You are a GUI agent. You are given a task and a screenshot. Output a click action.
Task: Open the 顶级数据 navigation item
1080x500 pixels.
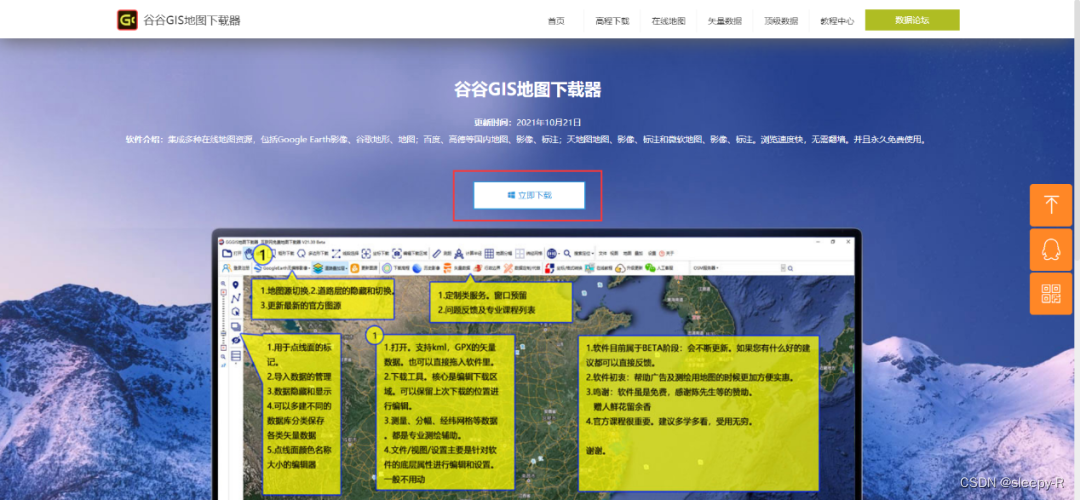(780, 21)
